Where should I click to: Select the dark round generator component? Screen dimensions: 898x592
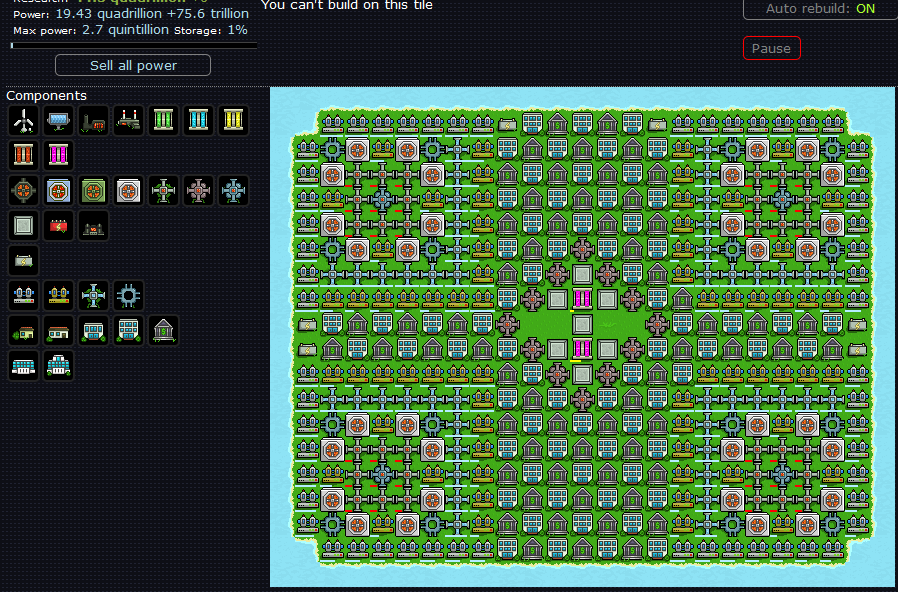click(x=23, y=191)
